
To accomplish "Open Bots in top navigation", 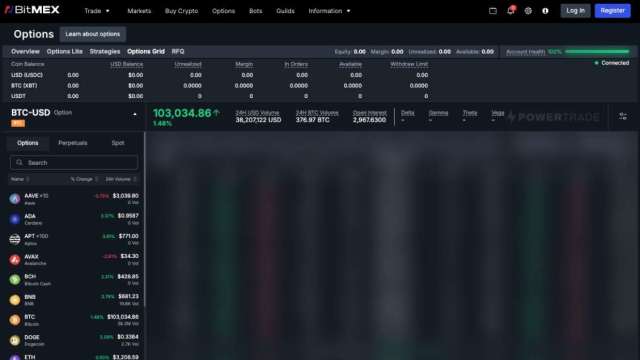I will point(256,11).
